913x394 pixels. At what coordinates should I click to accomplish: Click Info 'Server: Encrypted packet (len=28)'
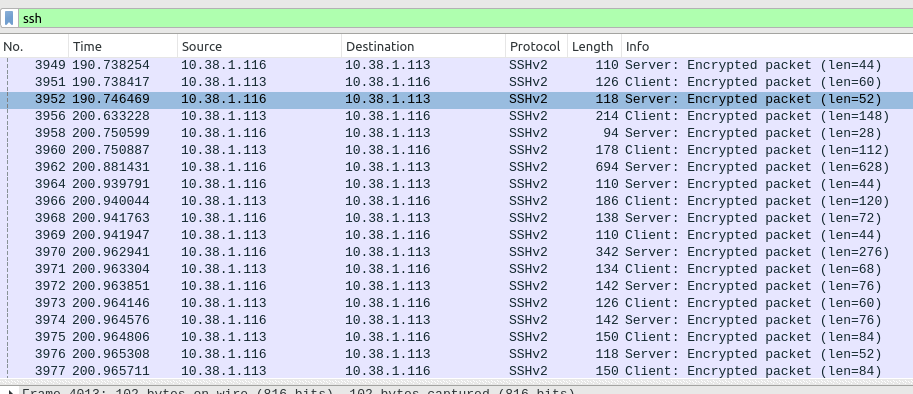pyautogui.click(x=753, y=133)
